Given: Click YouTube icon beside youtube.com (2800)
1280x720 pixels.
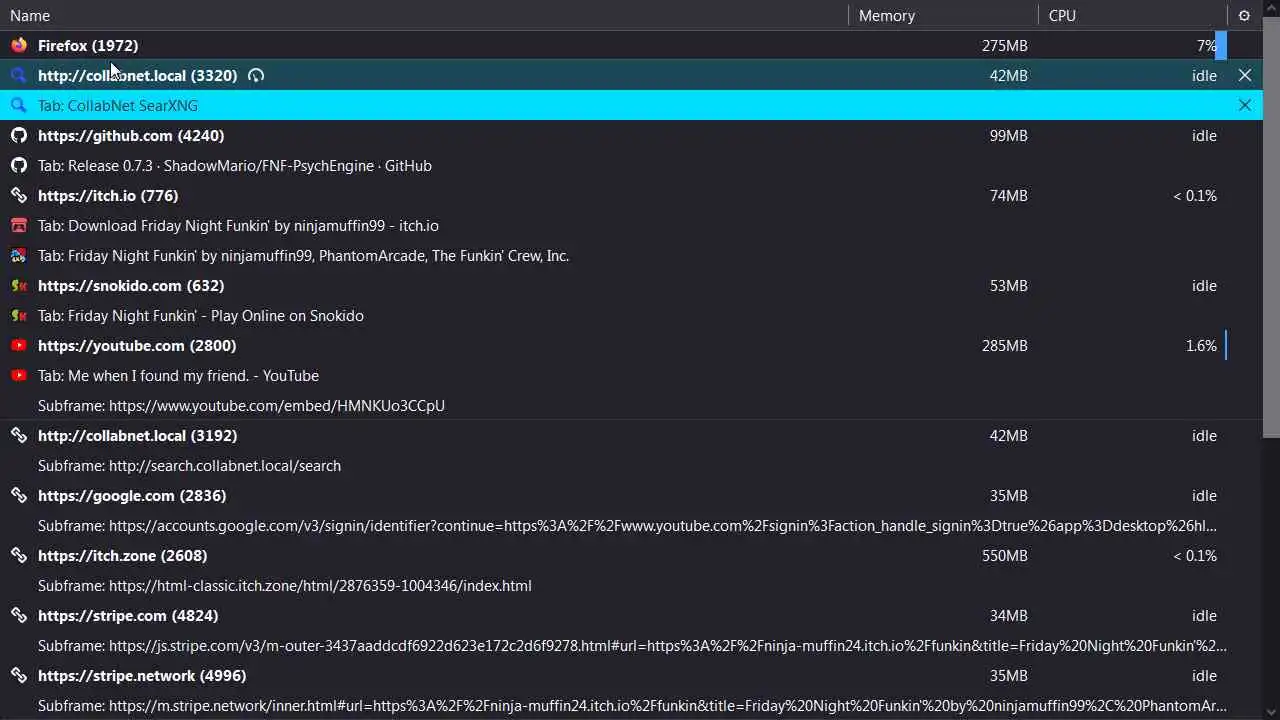Looking at the screenshot, I should [x=18, y=345].
